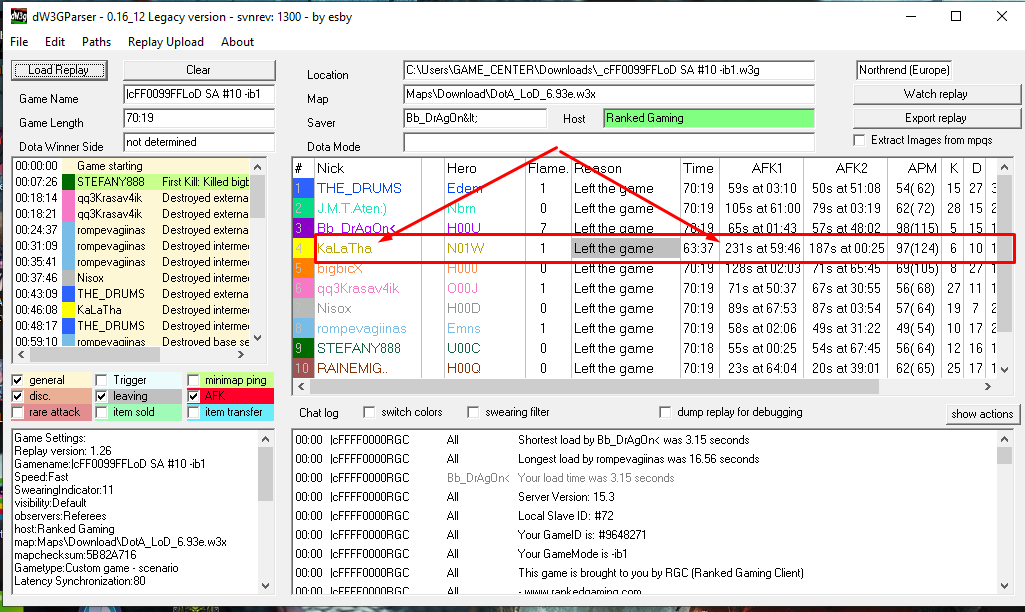Screen dimensions: 1025x612
Task: Click the Saver field
Action: point(475,118)
